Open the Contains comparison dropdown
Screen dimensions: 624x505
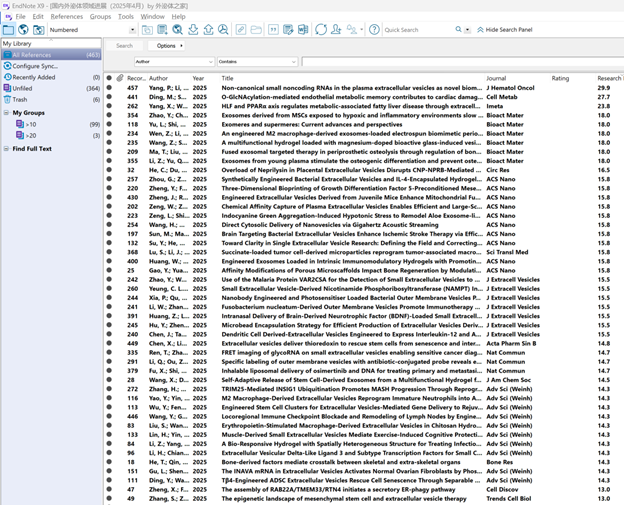257,62
